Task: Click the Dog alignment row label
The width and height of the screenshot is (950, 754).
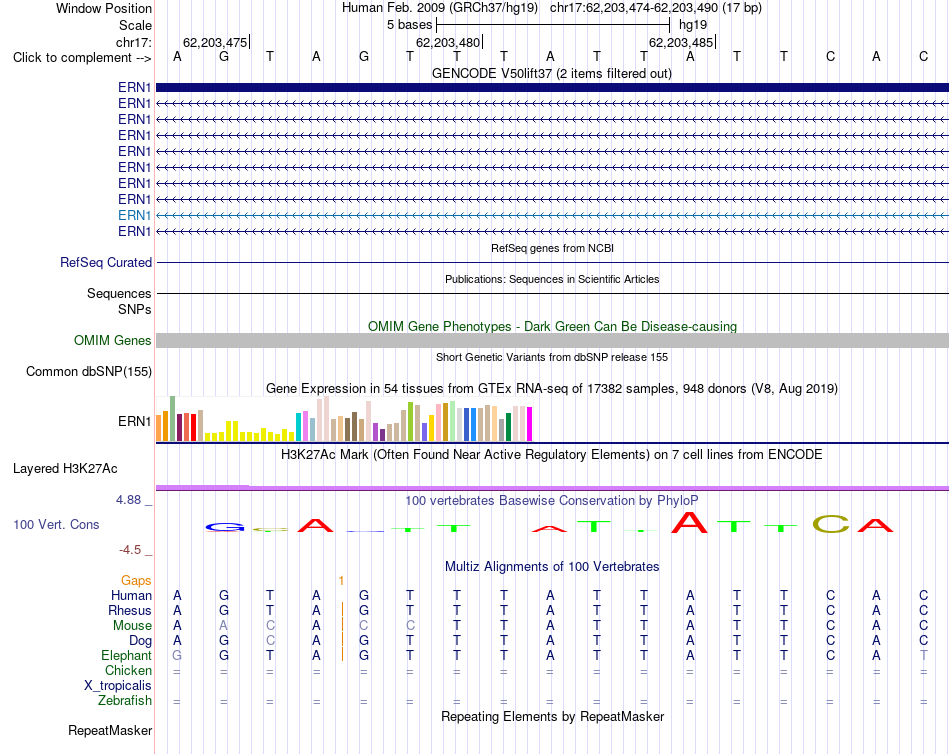Action: [x=140, y=641]
